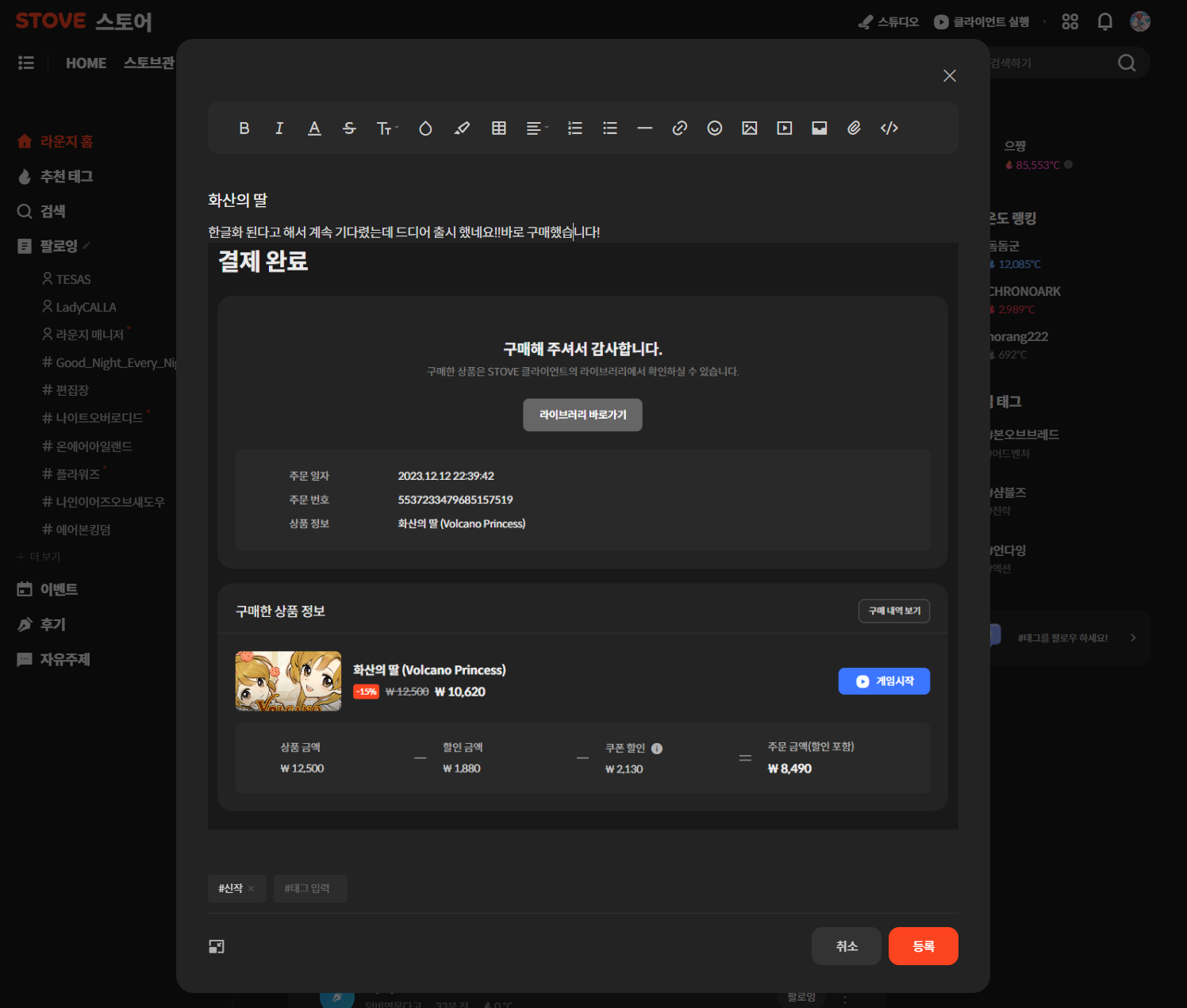Click the 등록 submit button
This screenshot has width=1187, height=1008.
(924, 946)
